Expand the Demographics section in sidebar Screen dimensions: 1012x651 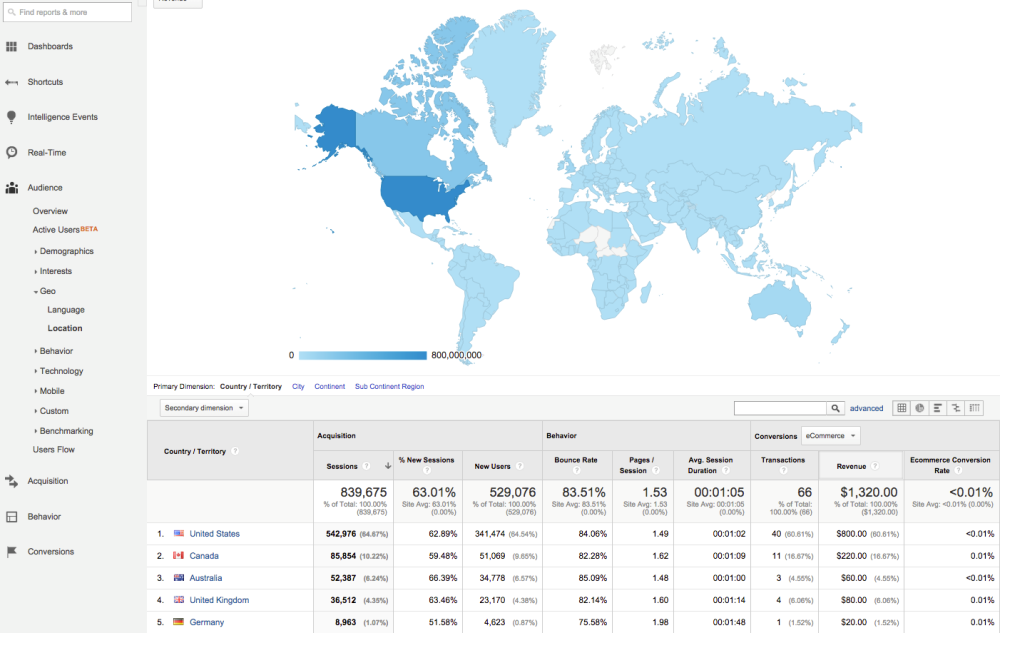66,252
